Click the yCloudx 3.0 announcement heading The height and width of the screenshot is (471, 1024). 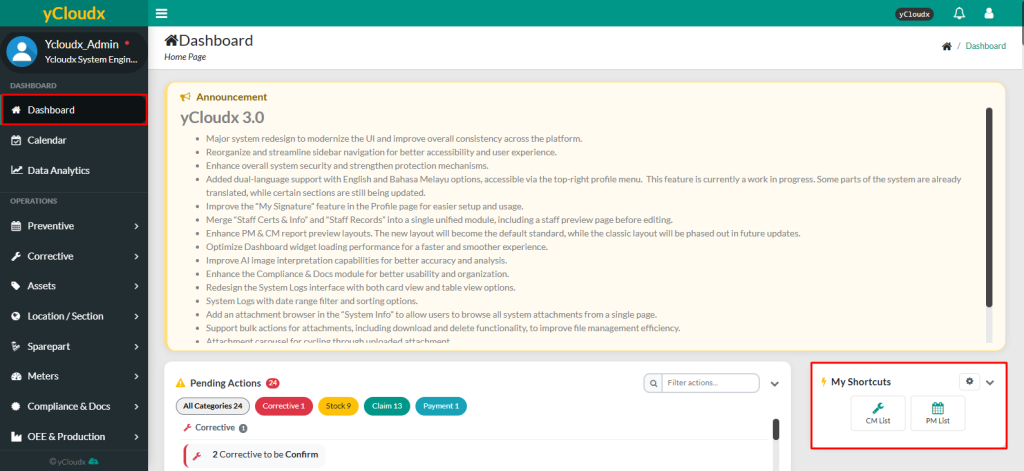223,118
